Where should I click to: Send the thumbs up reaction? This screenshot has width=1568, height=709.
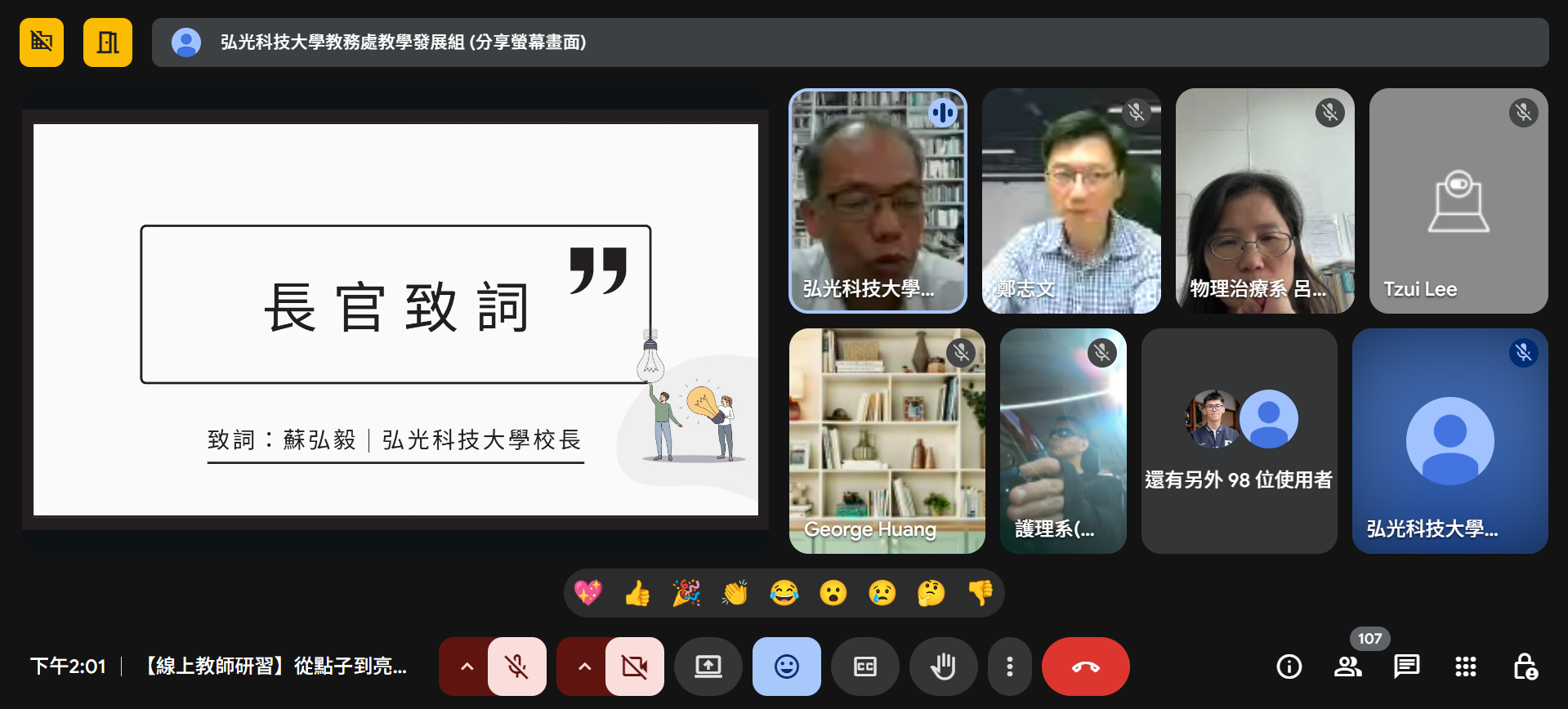pos(637,593)
